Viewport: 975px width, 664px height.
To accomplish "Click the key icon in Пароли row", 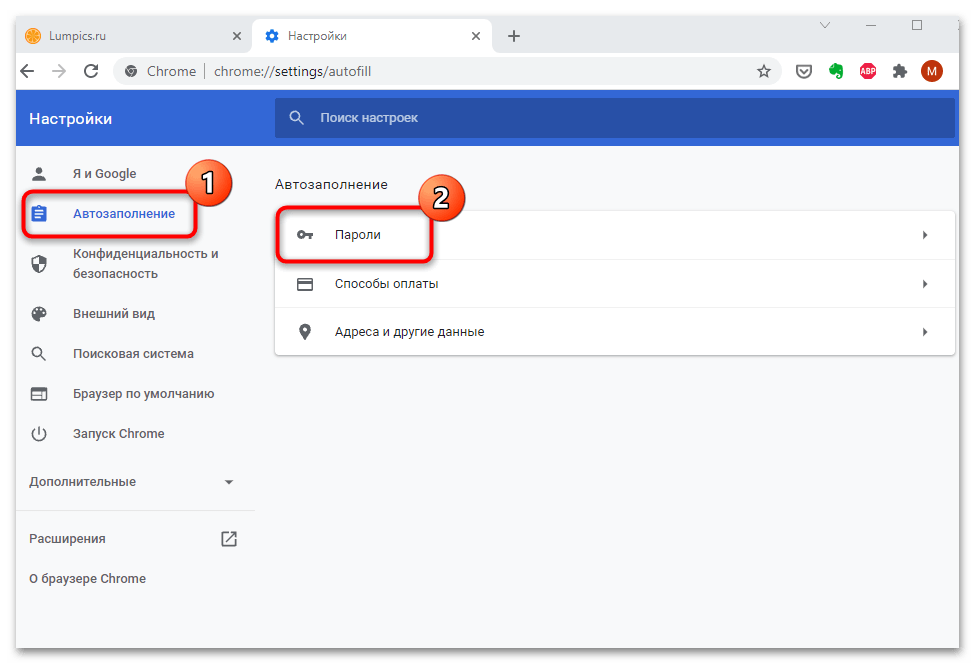I will (305, 235).
